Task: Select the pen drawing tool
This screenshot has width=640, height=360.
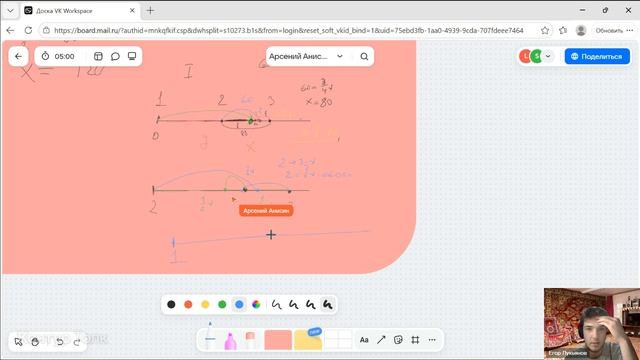Action: pyautogui.click(x=210, y=337)
